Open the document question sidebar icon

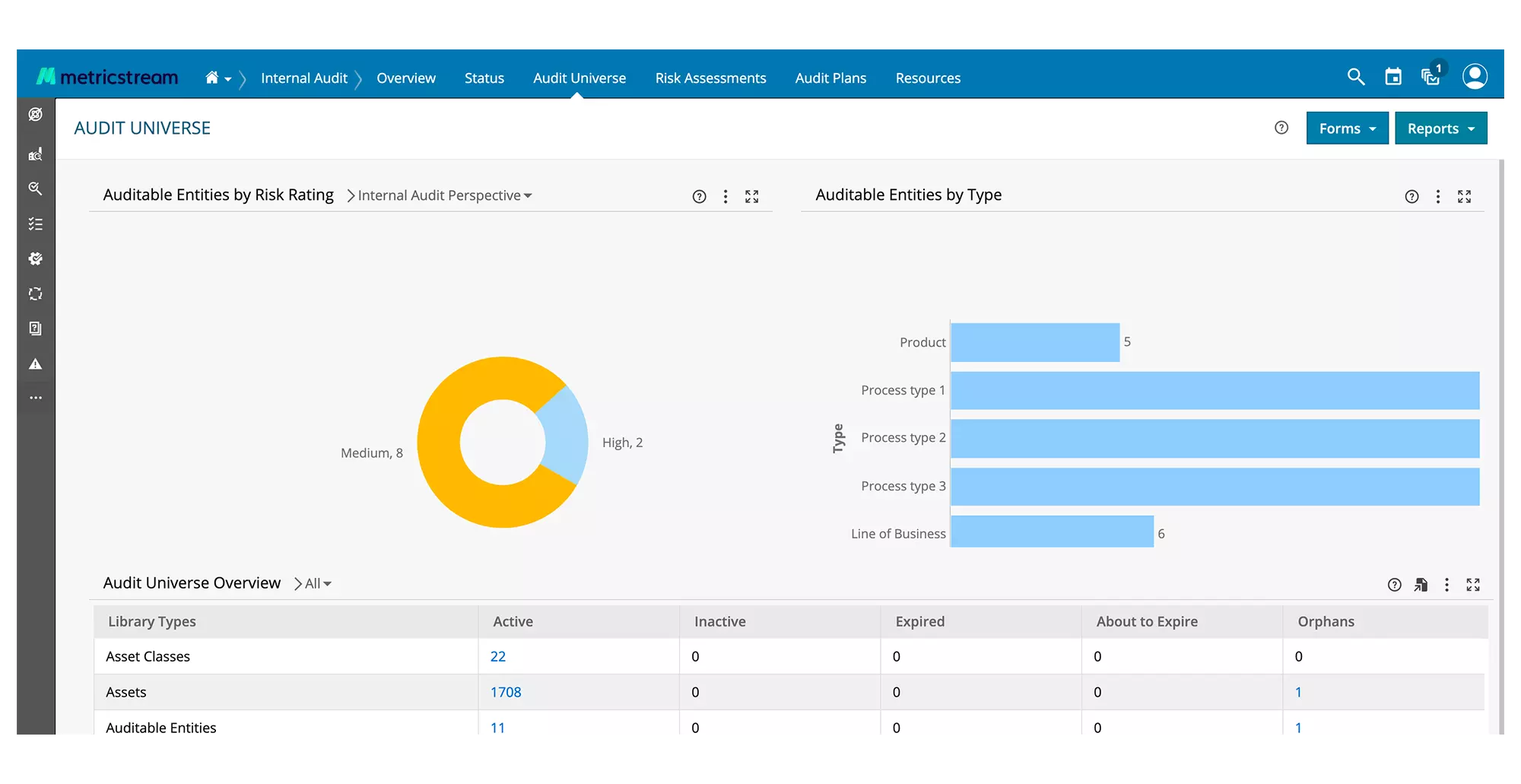(x=35, y=329)
